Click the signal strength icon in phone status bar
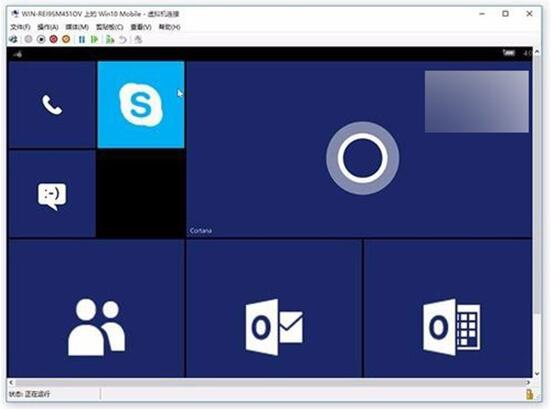Screen dimensions: 551x409 18,54
